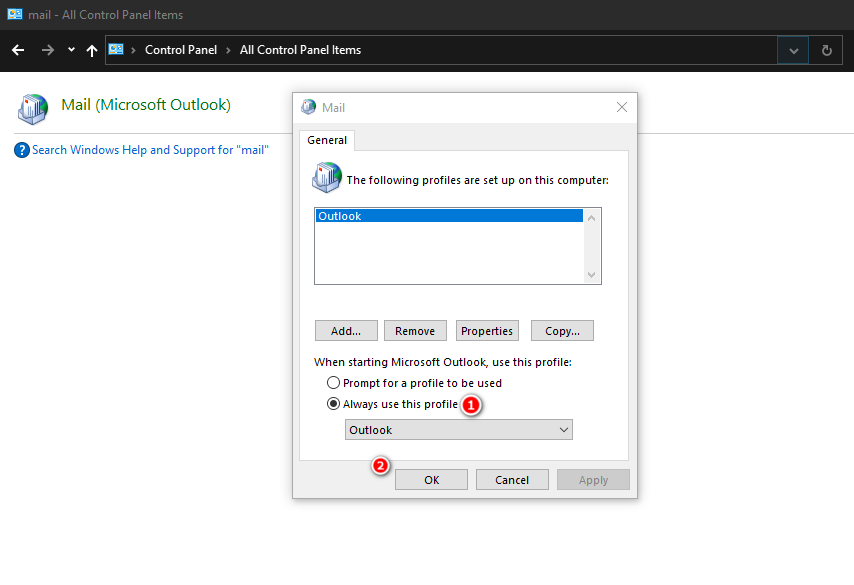Select the Outlook profile in the list
Viewport: 854px width, 585px height.
(400, 215)
